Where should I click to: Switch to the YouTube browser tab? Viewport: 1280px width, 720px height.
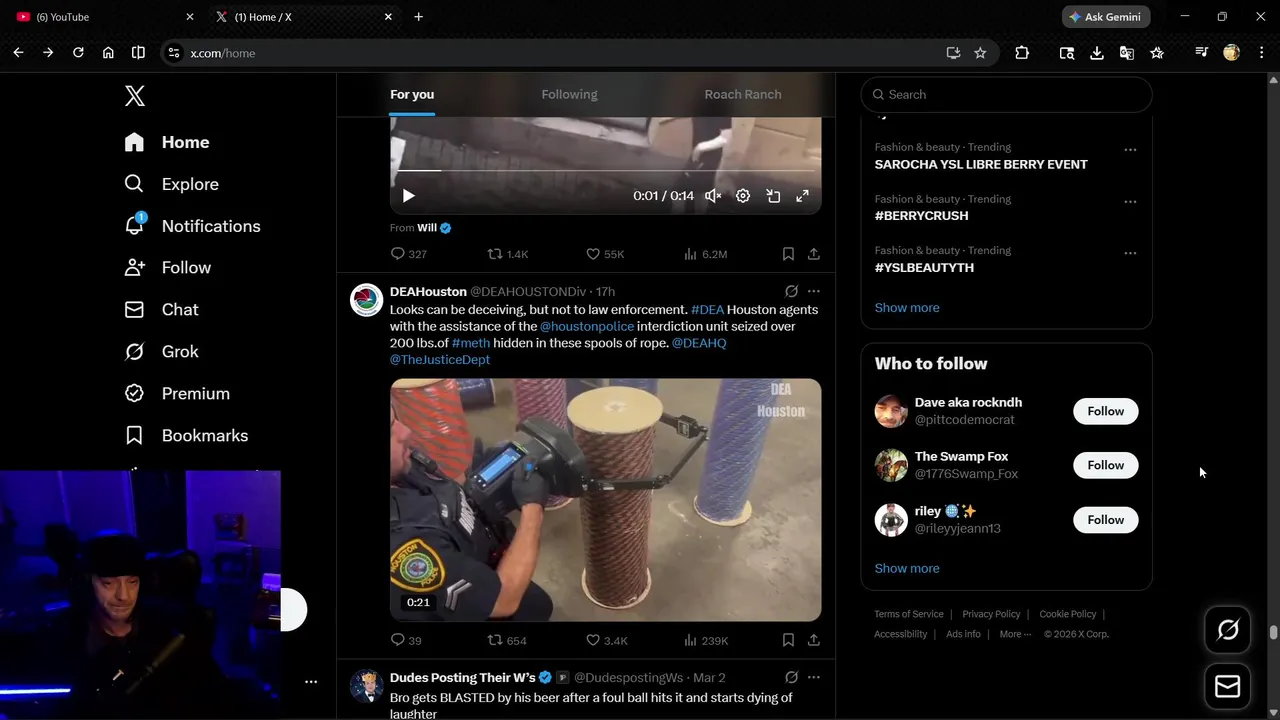point(104,17)
